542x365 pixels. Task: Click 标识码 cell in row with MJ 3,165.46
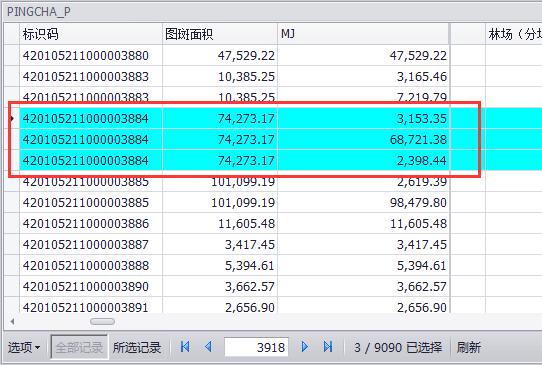coord(91,77)
